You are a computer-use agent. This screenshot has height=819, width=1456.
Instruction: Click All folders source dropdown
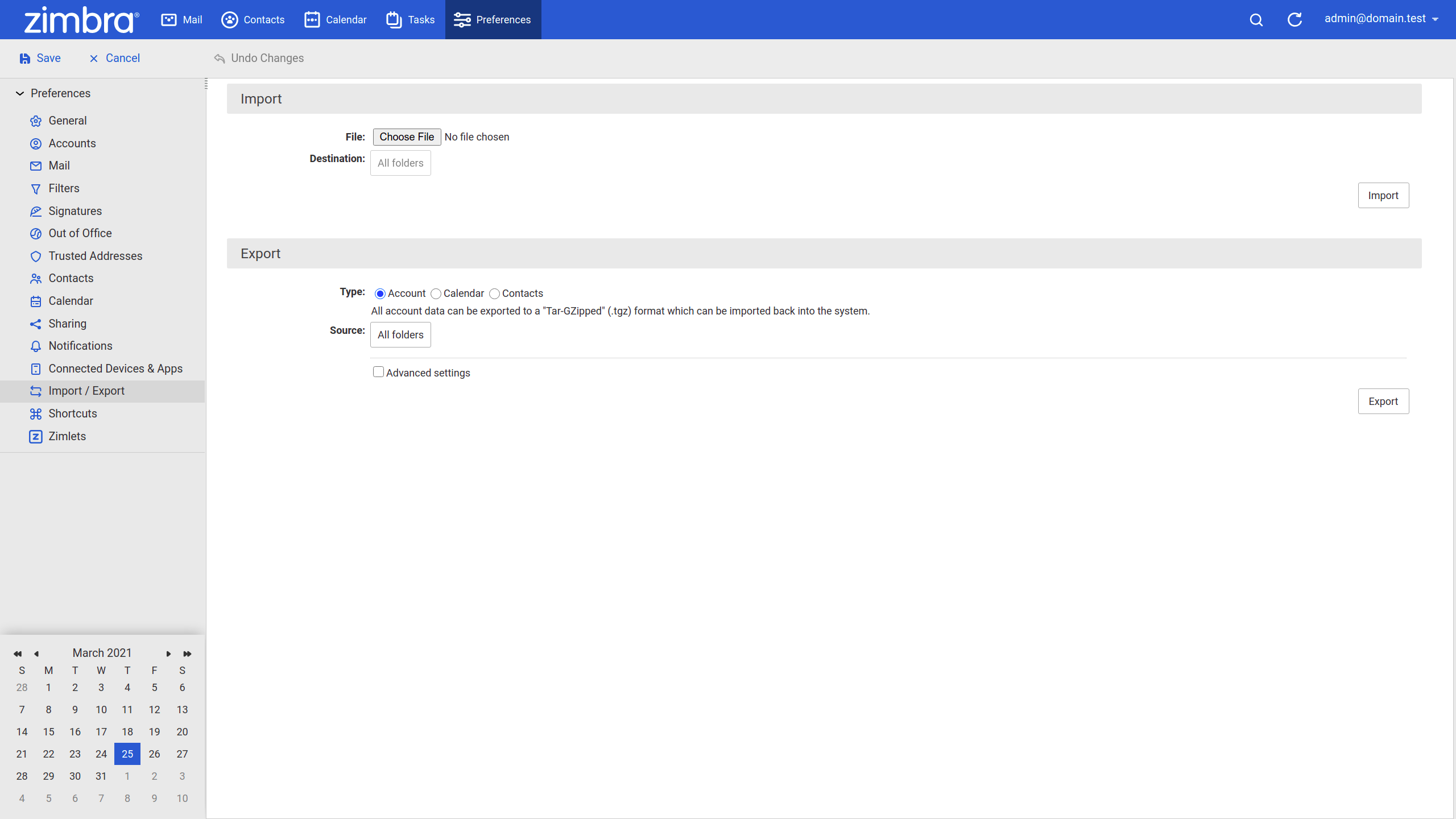(x=400, y=334)
